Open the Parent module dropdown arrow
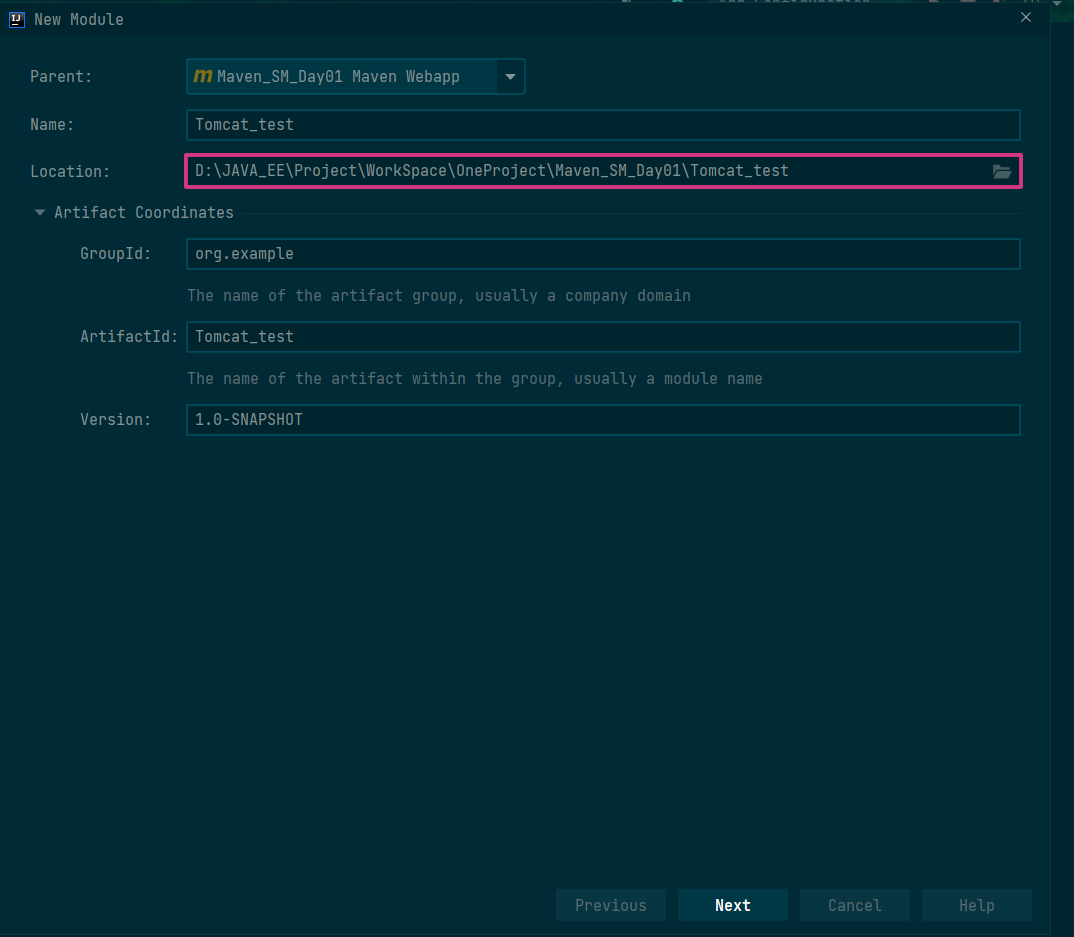 point(510,77)
